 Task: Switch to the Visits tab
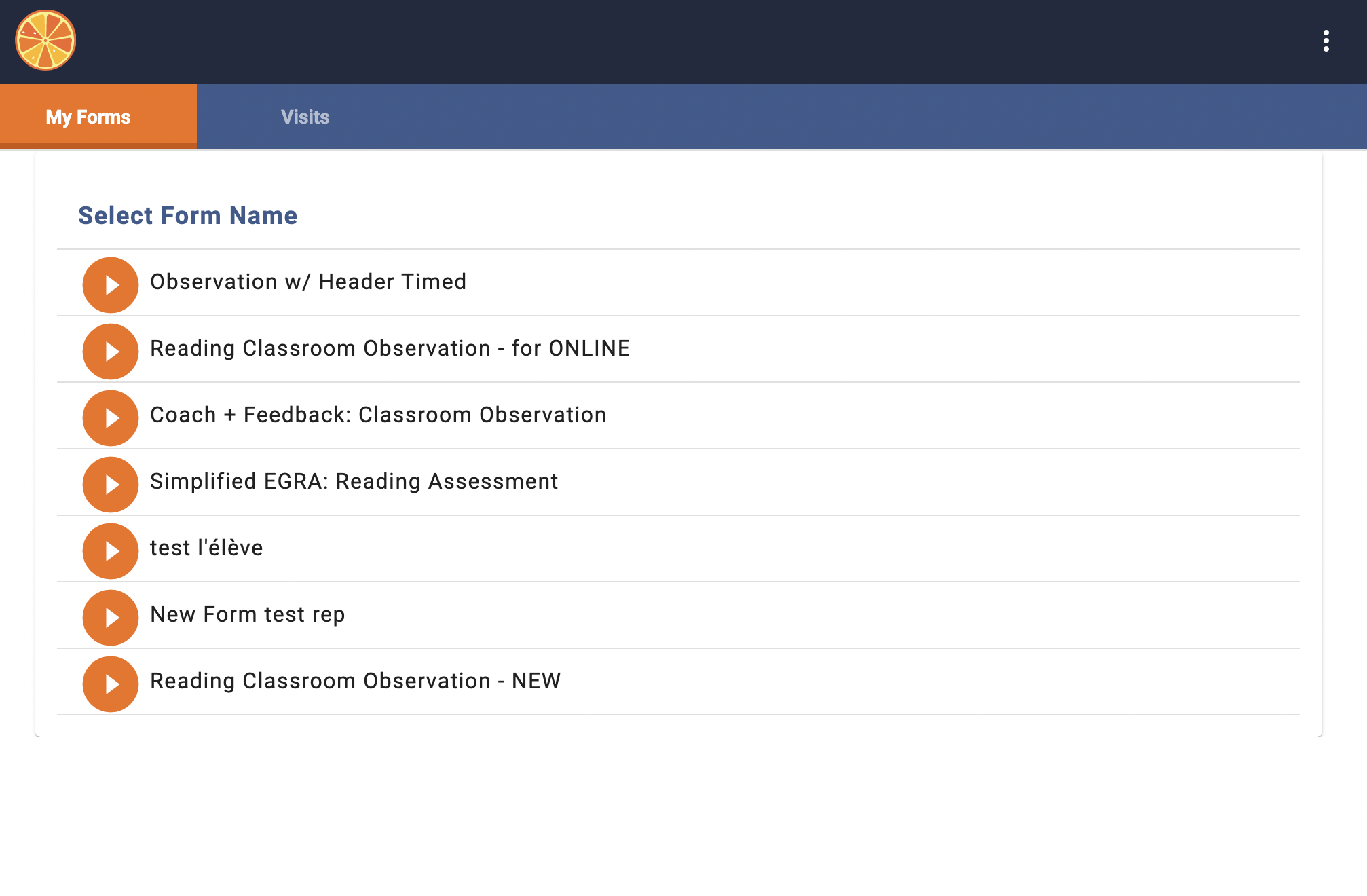305,117
